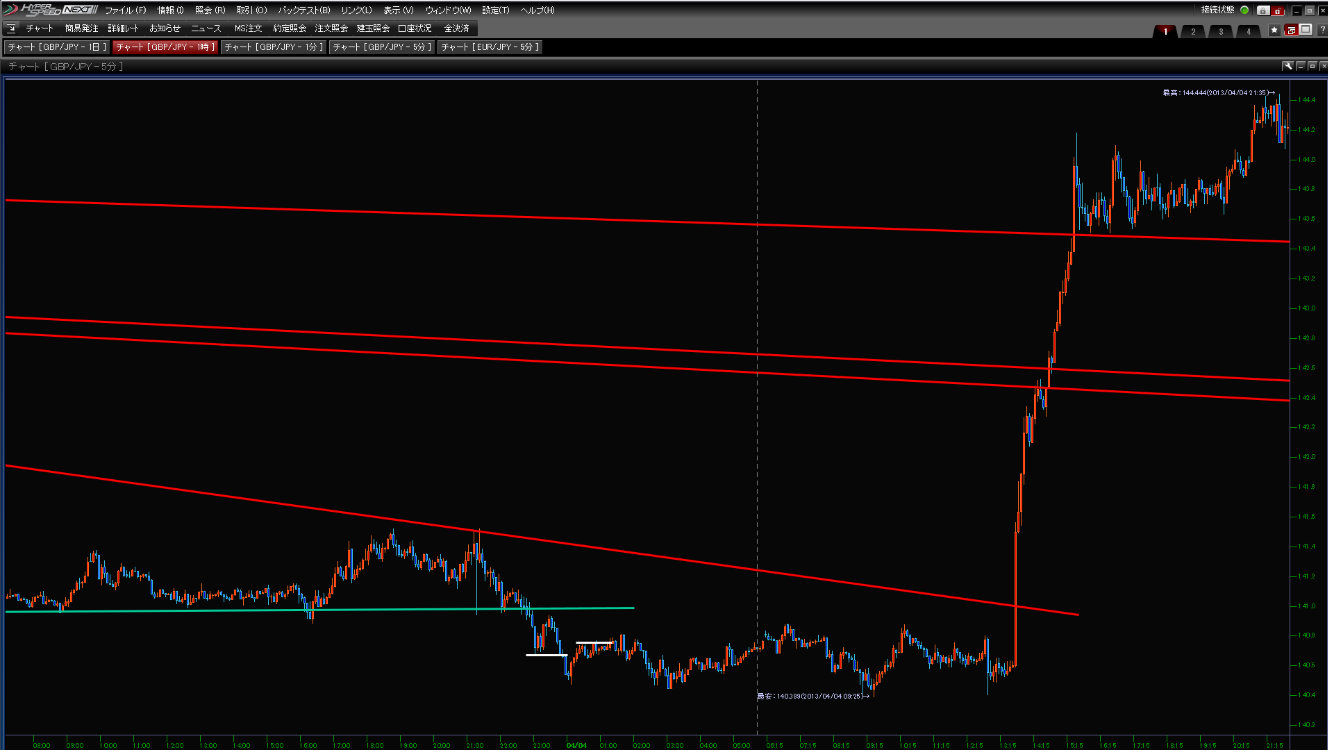Select workspace tab 3
The width and height of the screenshot is (1328, 750).
click(1221, 31)
